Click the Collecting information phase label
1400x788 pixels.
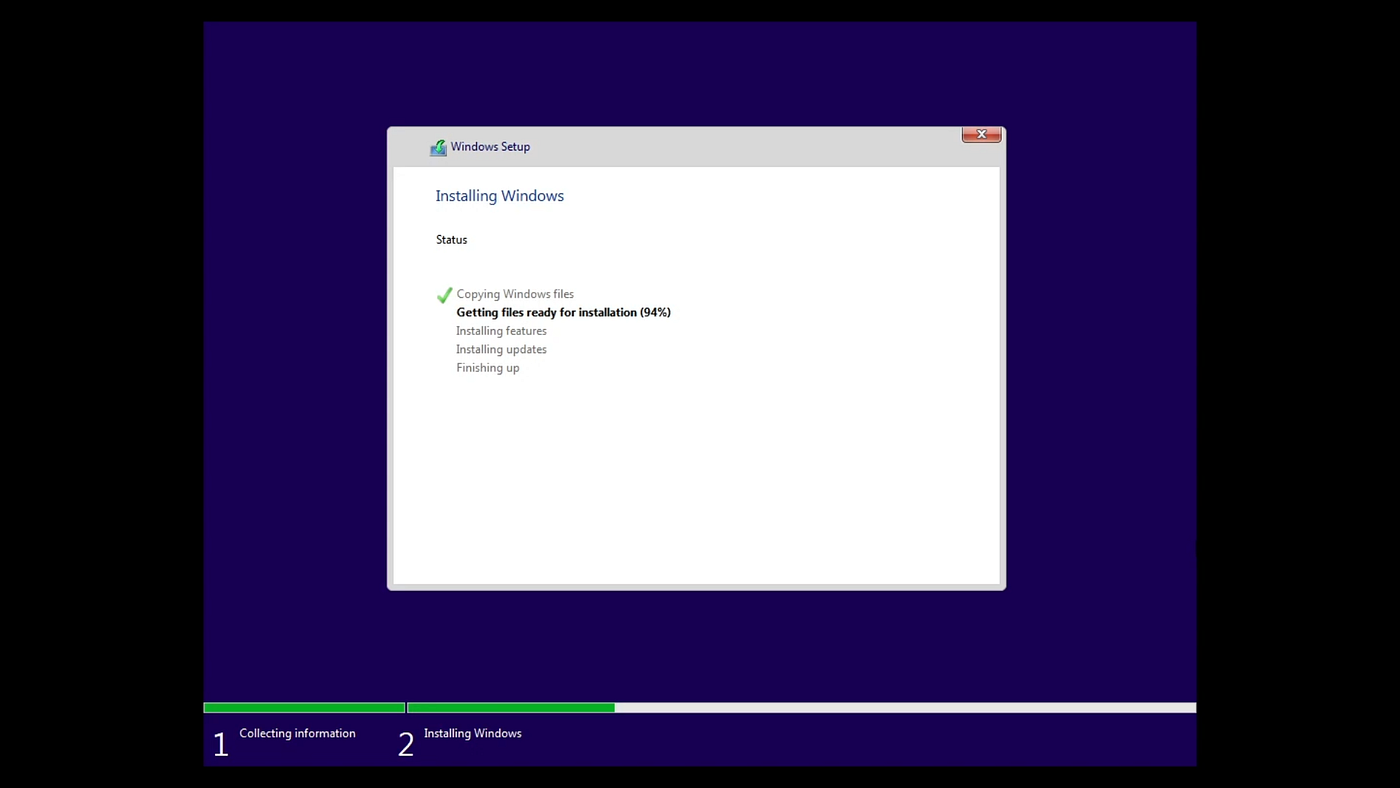click(x=296, y=733)
